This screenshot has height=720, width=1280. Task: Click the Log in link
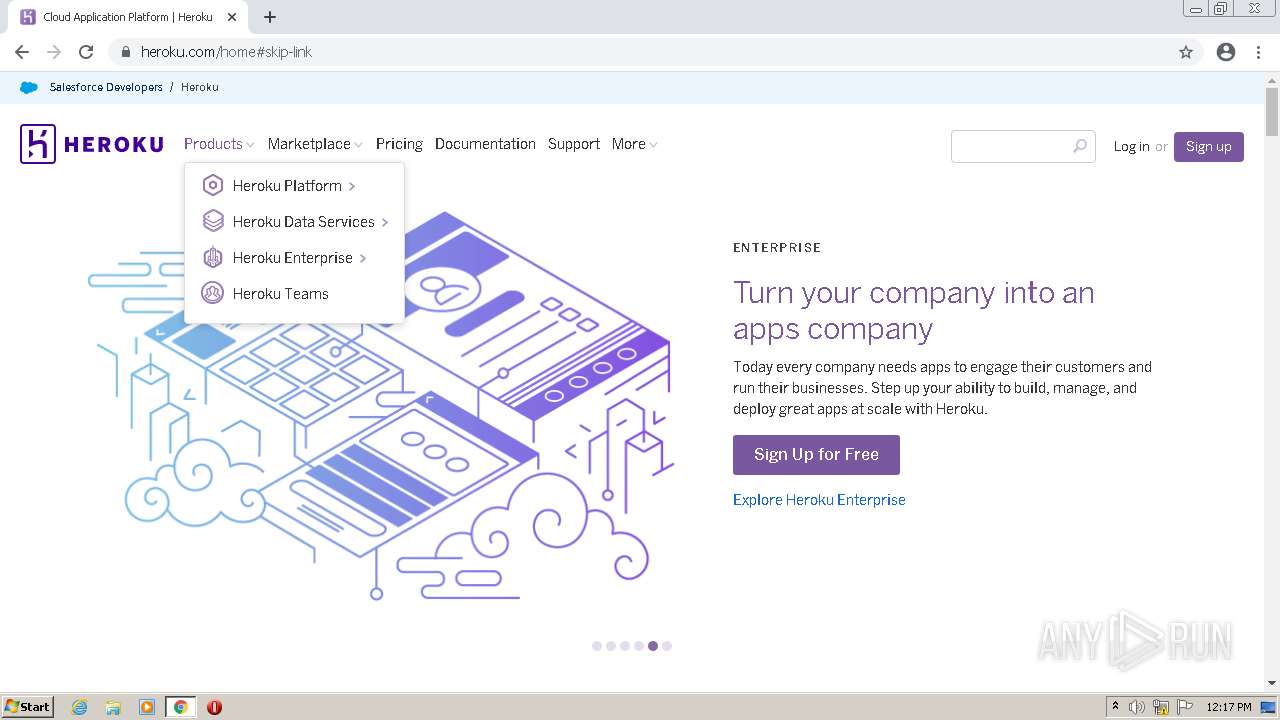(1131, 146)
